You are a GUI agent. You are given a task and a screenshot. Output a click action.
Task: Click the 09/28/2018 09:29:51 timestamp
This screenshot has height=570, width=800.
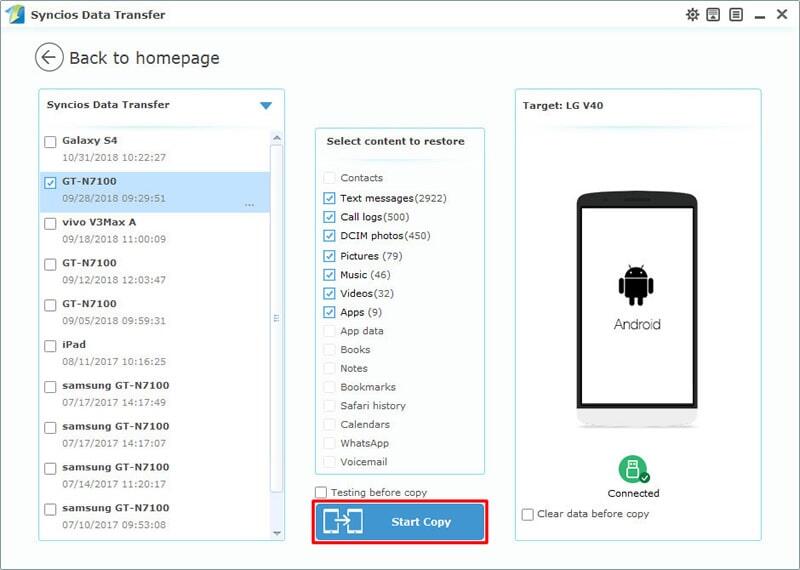point(114,198)
